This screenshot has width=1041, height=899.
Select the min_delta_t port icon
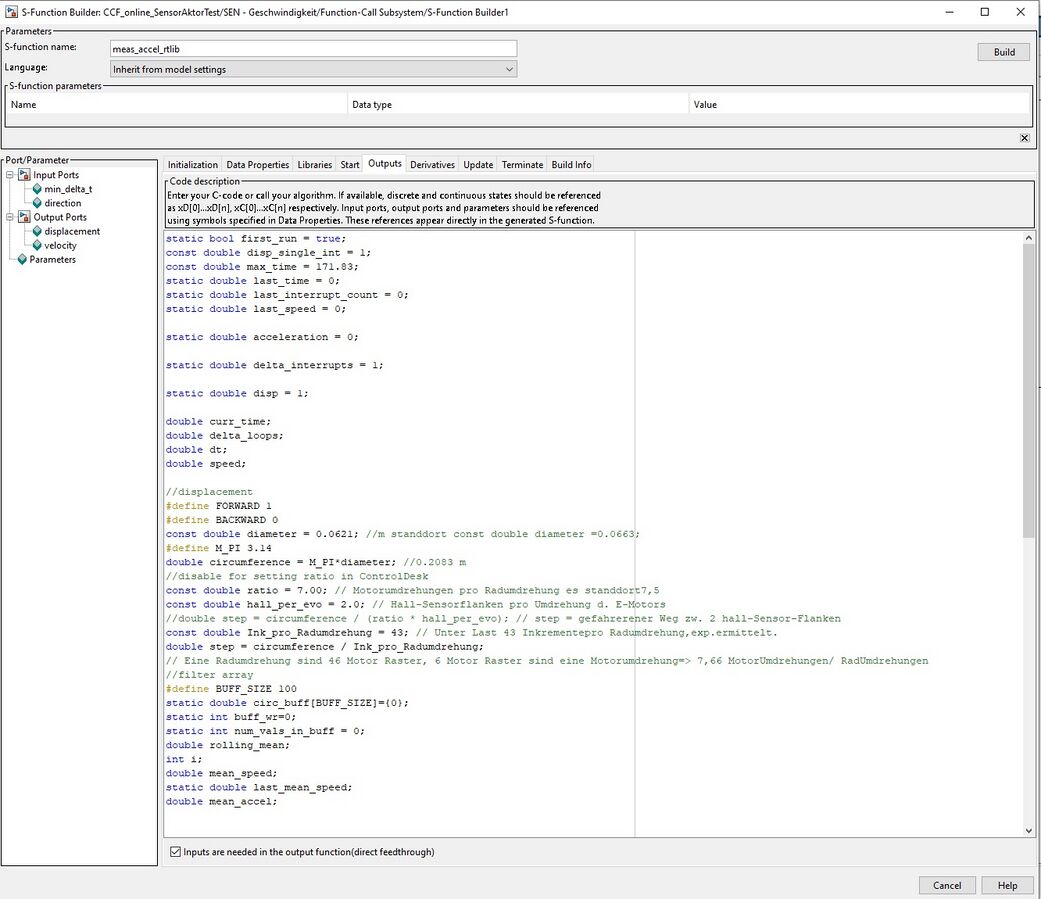point(37,189)
